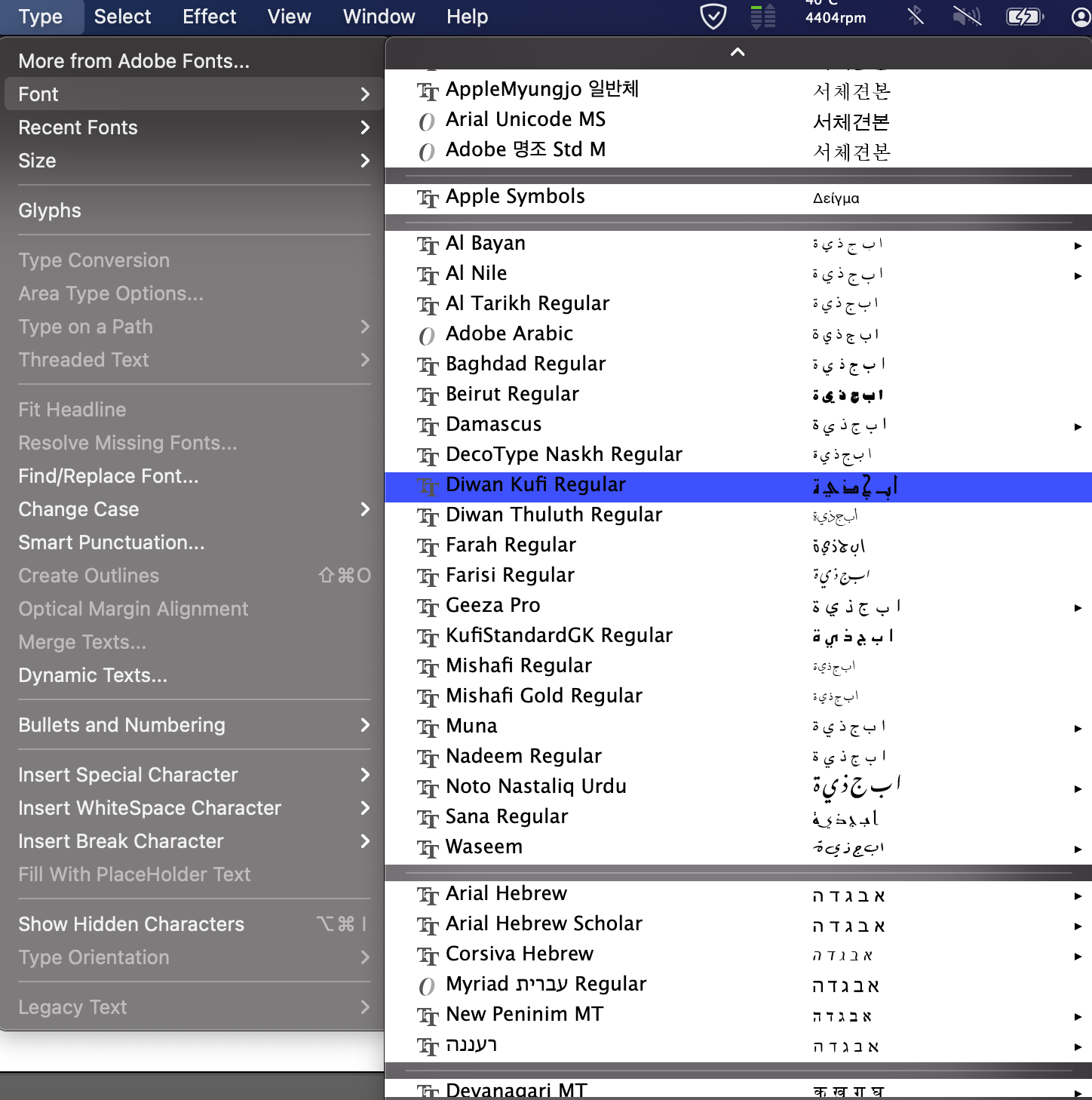
Task: Click the TrueType icon beside Corsiva Hebrew
Action: pos(428,956)
